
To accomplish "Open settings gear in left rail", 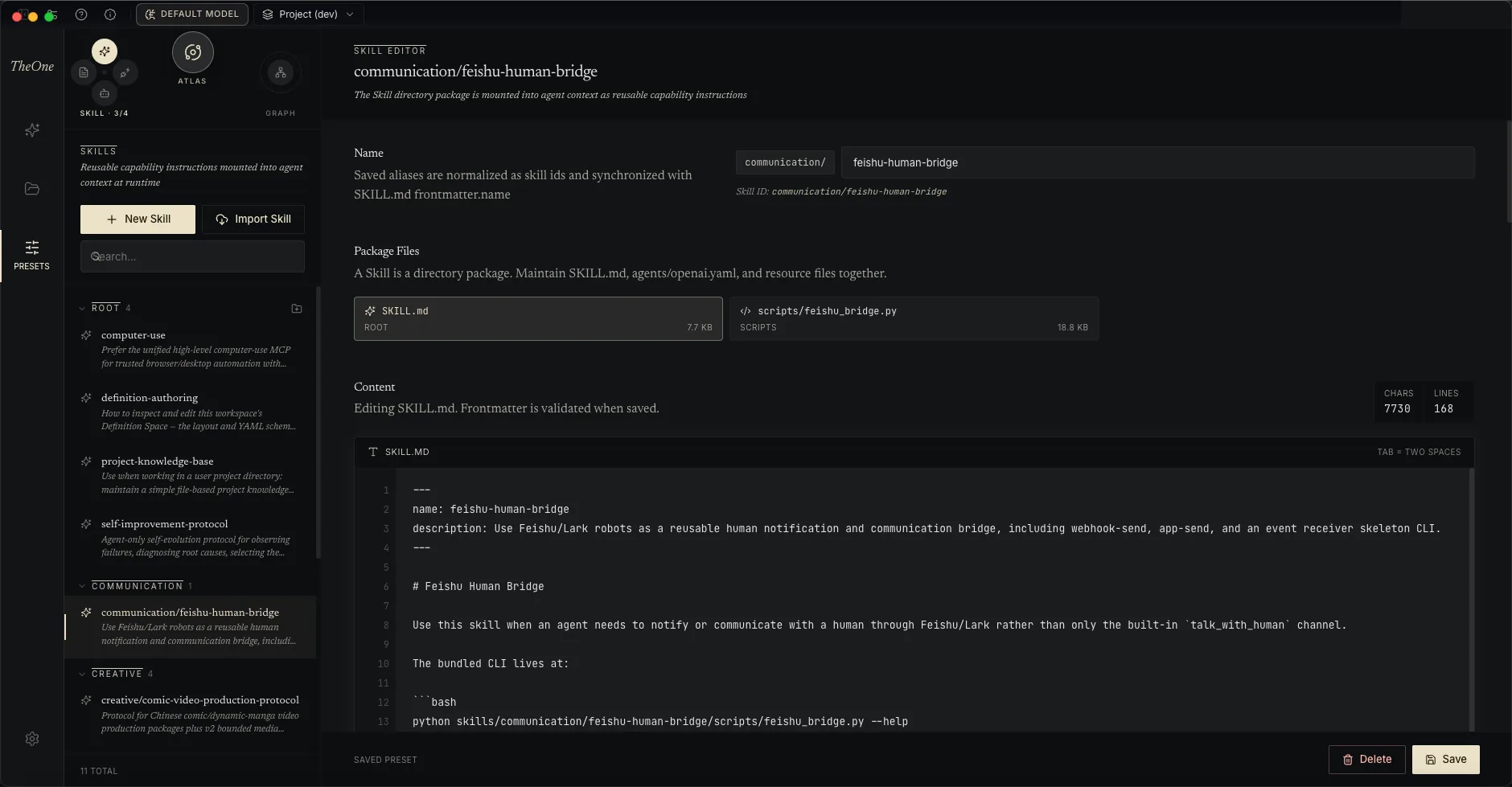I will [x=32, y=739].
